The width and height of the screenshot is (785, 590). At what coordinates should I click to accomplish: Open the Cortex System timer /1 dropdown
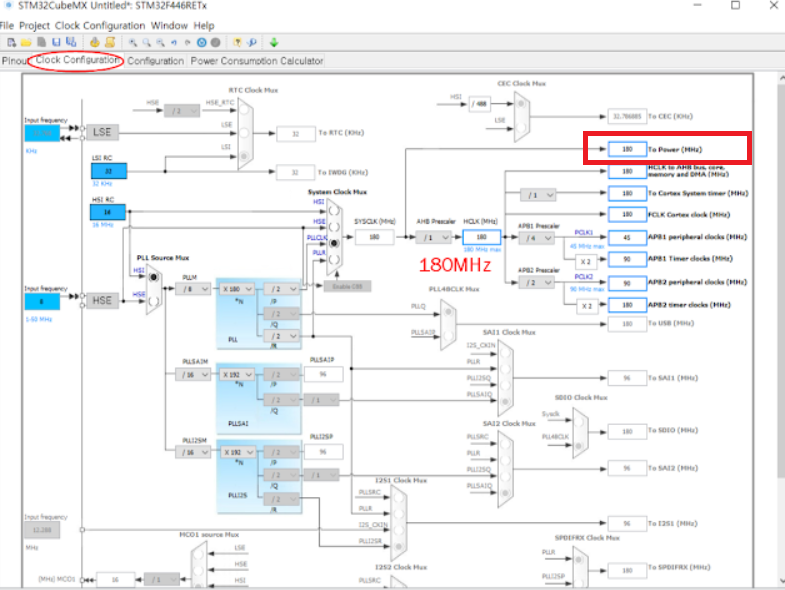pyautogui.click(x=538, y=194)
